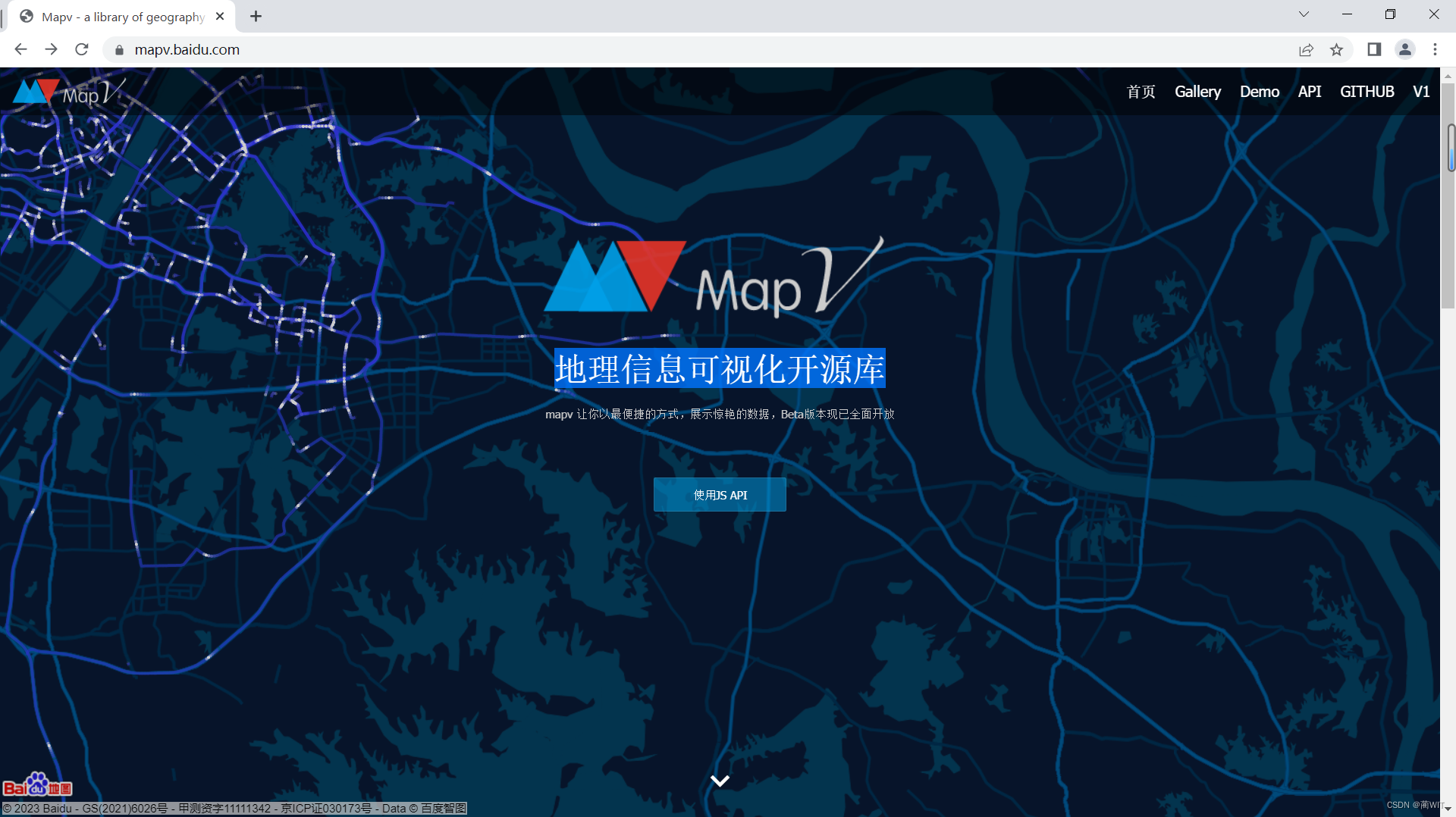Open the Gallery navigation item
The height and width of the screenshot is (817, 1456).
[1197, 92]
